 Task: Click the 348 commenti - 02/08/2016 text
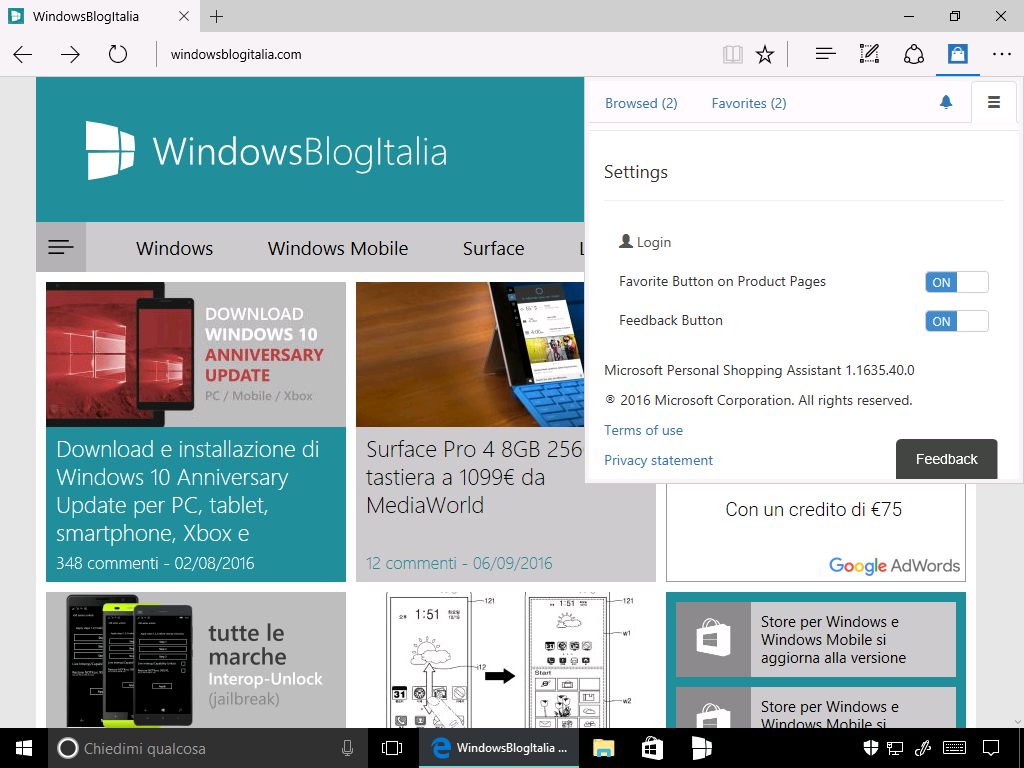pos(155,563)
